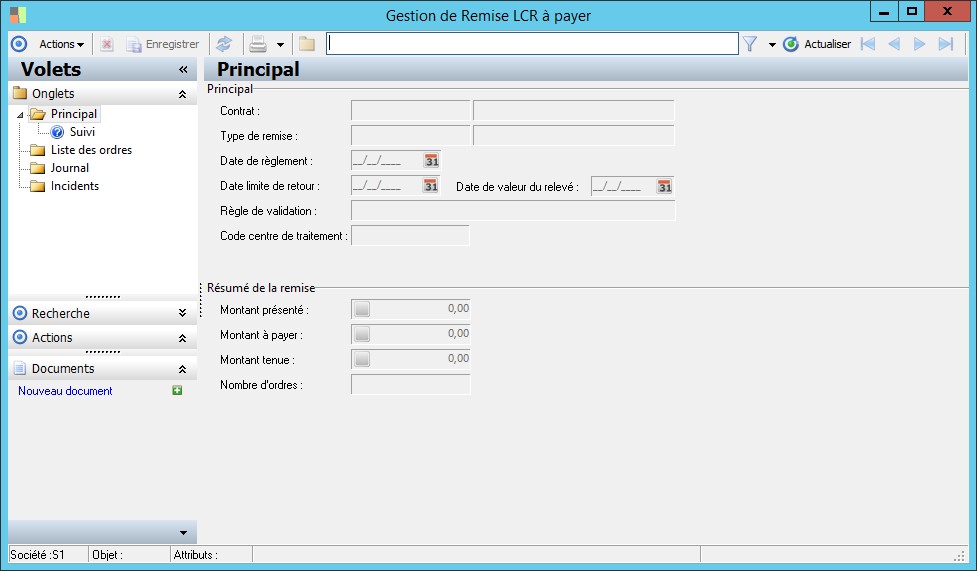The height and width of the screenshot is (571, 977).
Task: Click the printer icon
Action: point(258,44)
